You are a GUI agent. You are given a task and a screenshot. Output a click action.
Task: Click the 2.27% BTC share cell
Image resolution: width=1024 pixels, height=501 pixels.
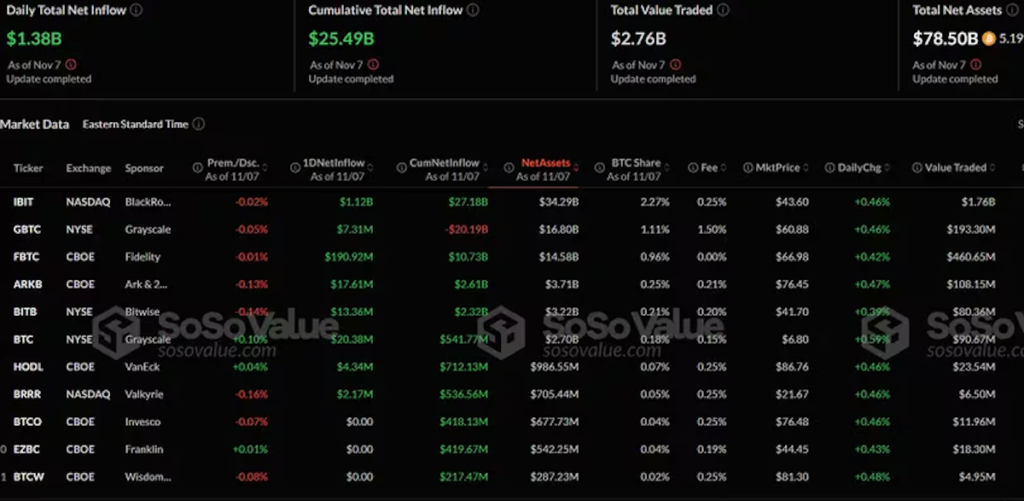pyautogui.click(x=654, y=202)
